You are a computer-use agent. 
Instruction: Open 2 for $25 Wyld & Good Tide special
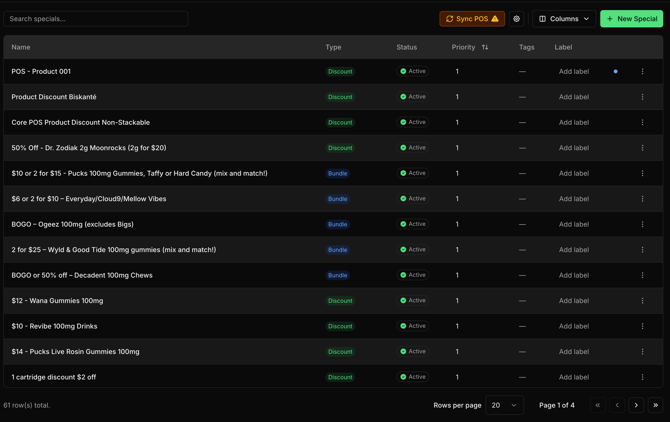pos(114,250)
